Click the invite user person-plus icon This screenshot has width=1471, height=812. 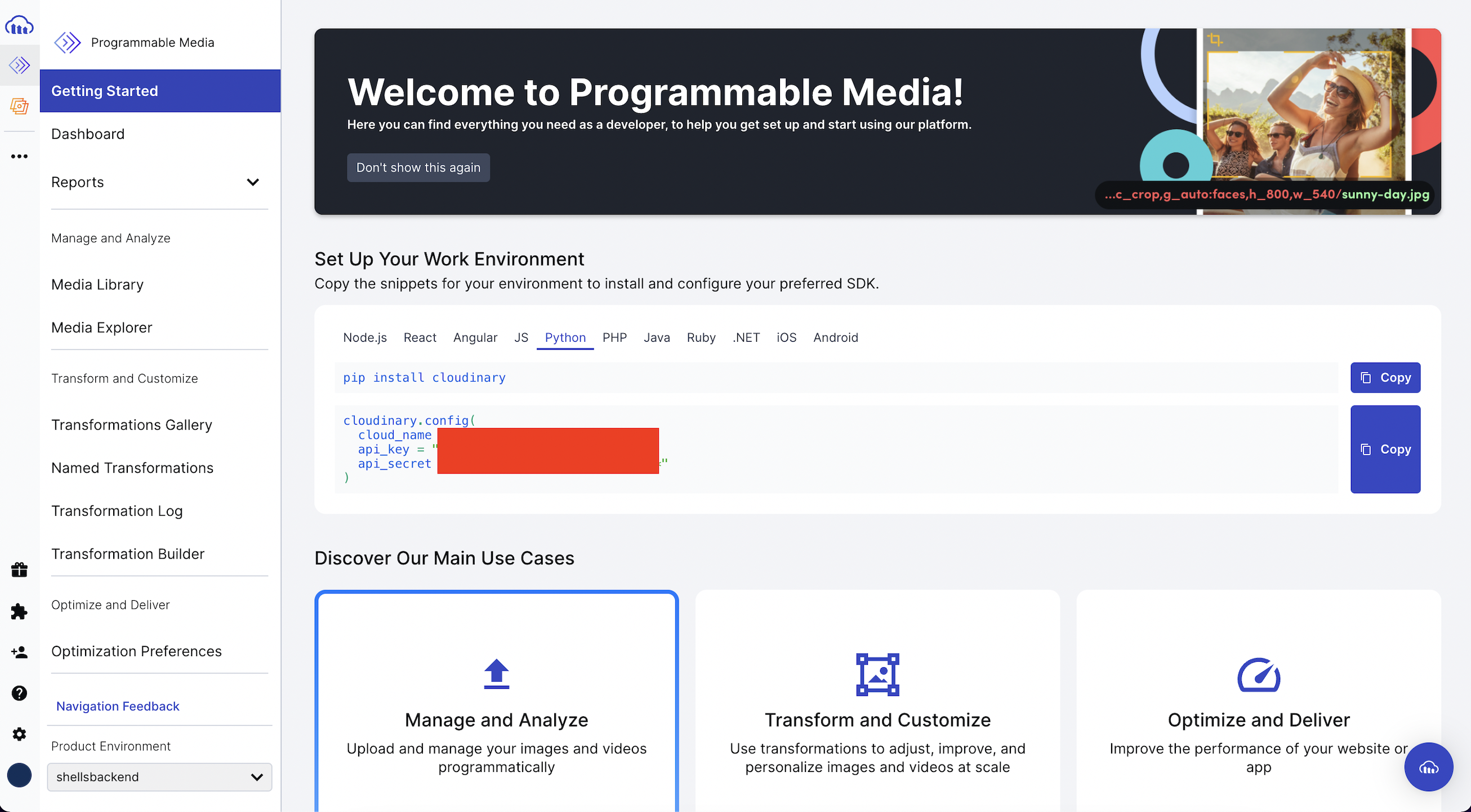tap(19, 652)
